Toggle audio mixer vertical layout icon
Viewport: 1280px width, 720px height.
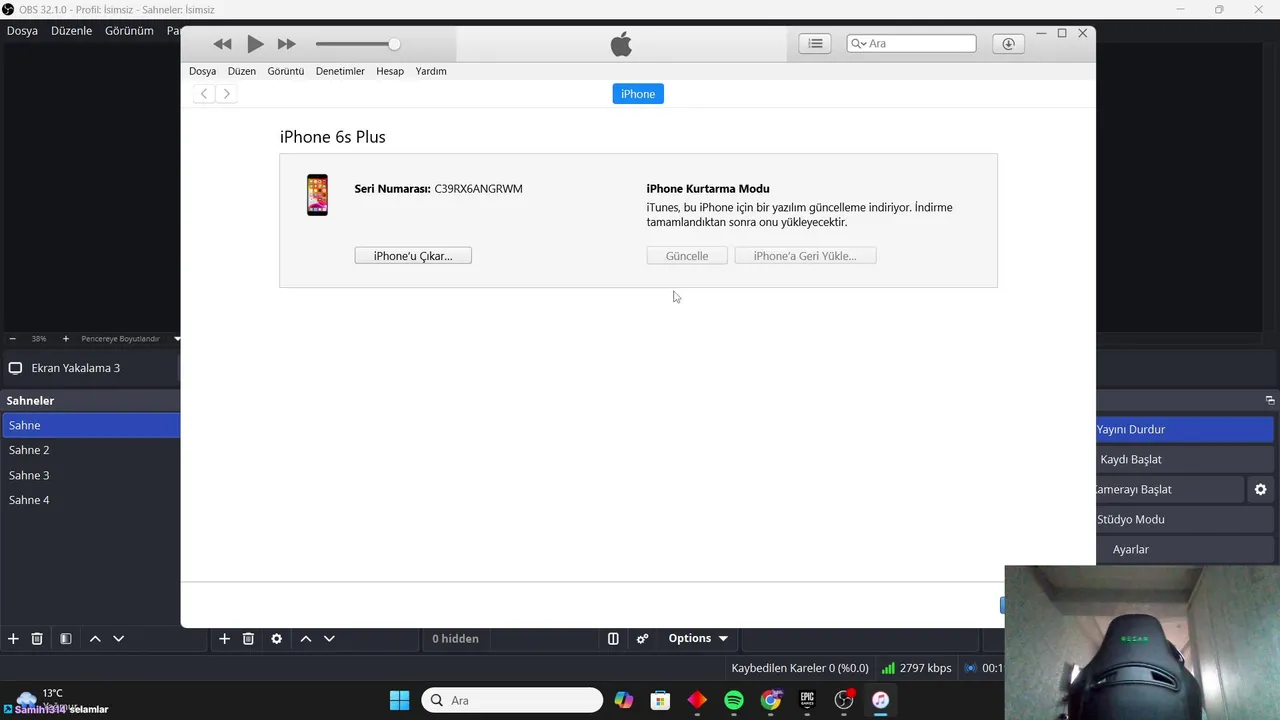613,639
